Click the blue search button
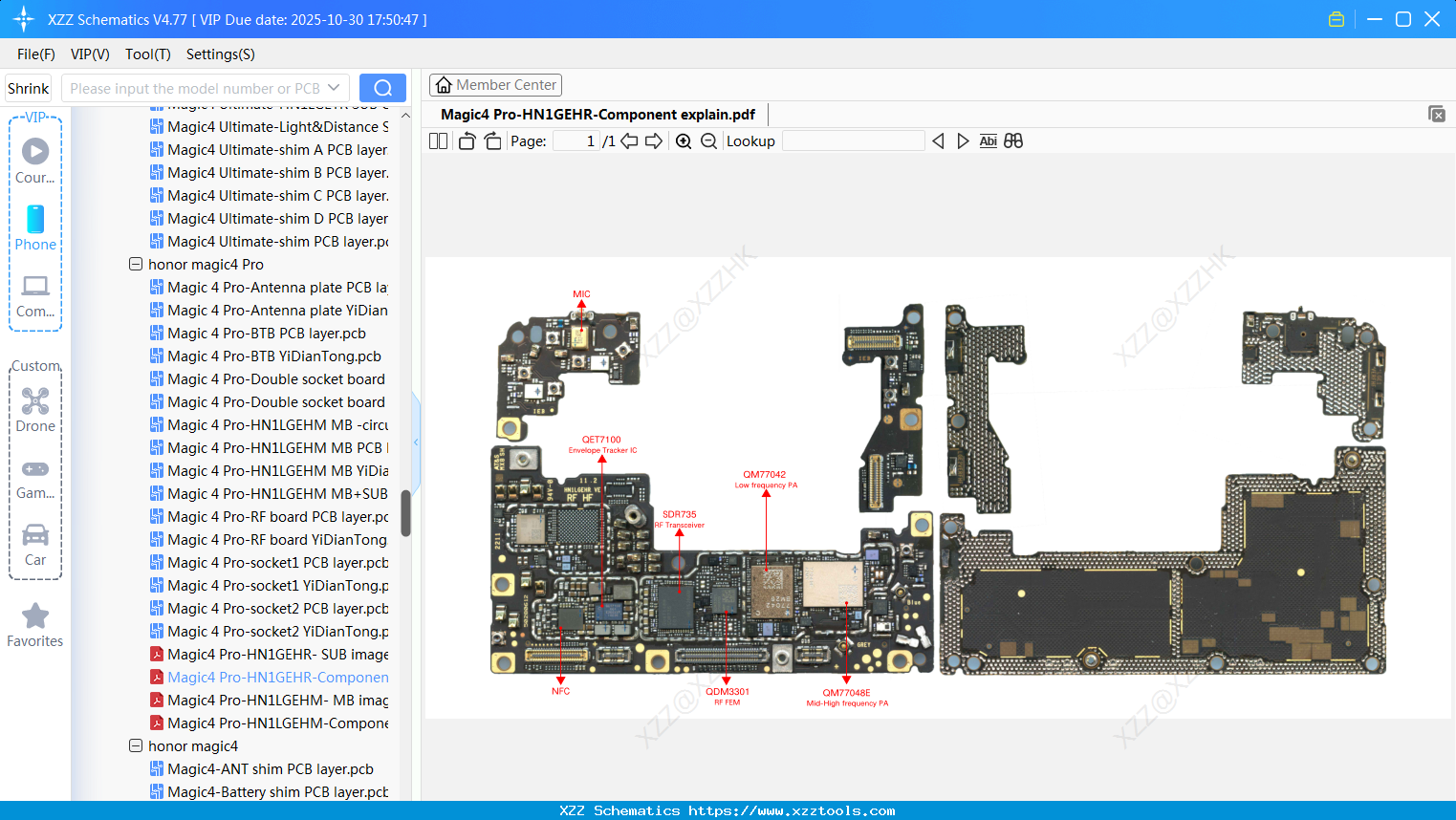The height and width of the screenshot is (820, 1456). pyautogui.click(x=382, y=88)
